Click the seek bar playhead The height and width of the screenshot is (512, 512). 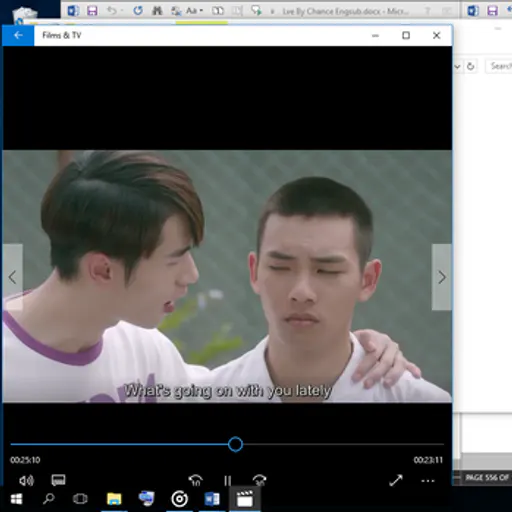click(x=235, y=444)
